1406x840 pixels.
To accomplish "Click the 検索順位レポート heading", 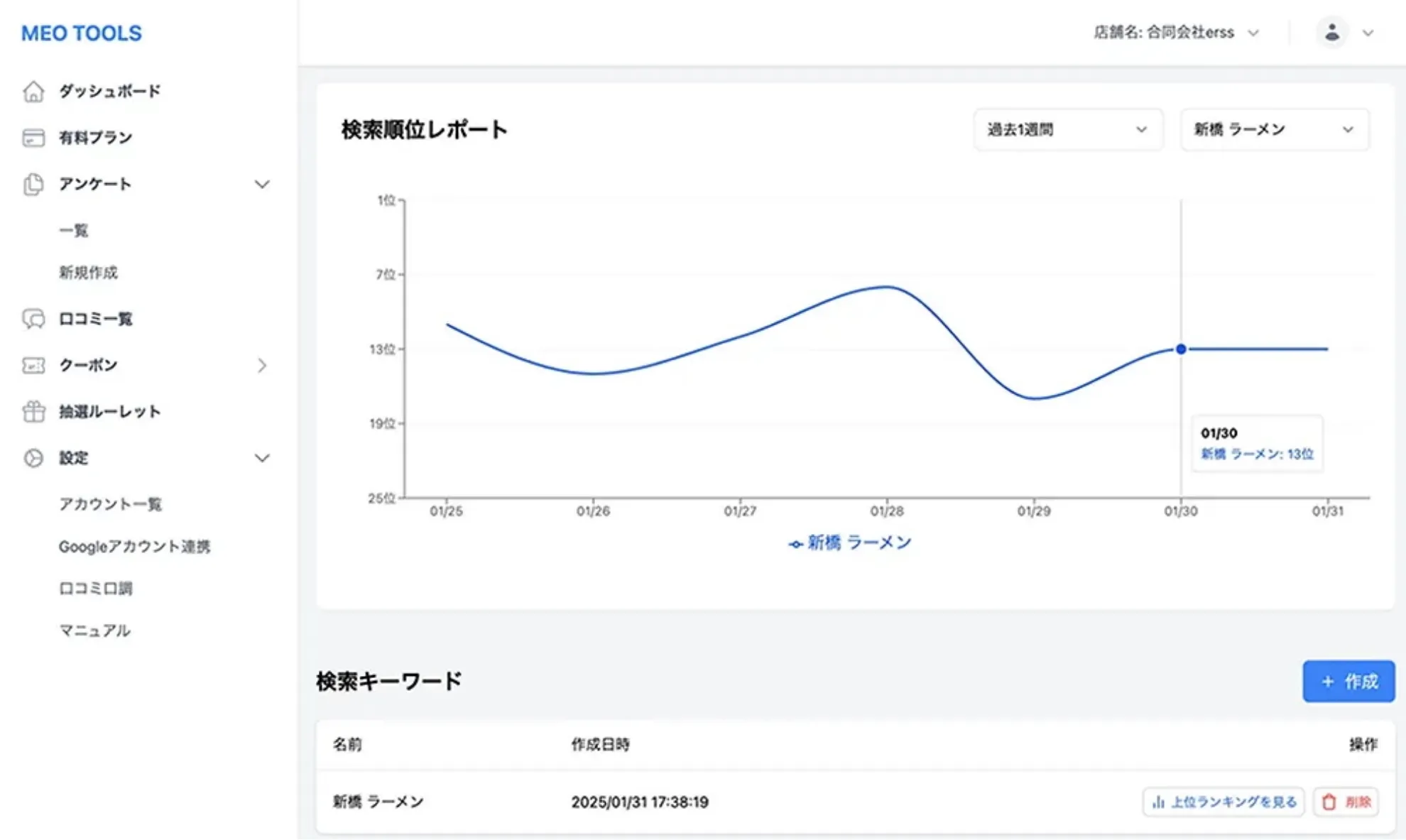I will [x=425, y=130].
